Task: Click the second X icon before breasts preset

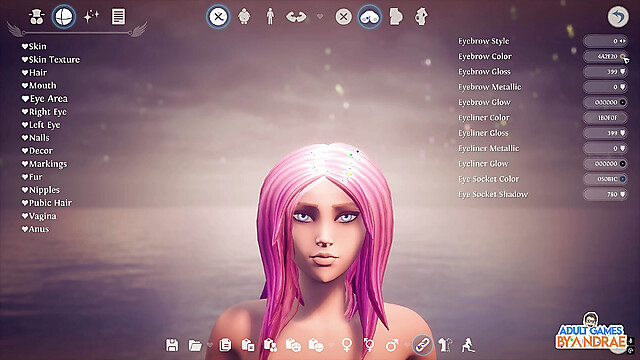Action: tap(344, 17)
